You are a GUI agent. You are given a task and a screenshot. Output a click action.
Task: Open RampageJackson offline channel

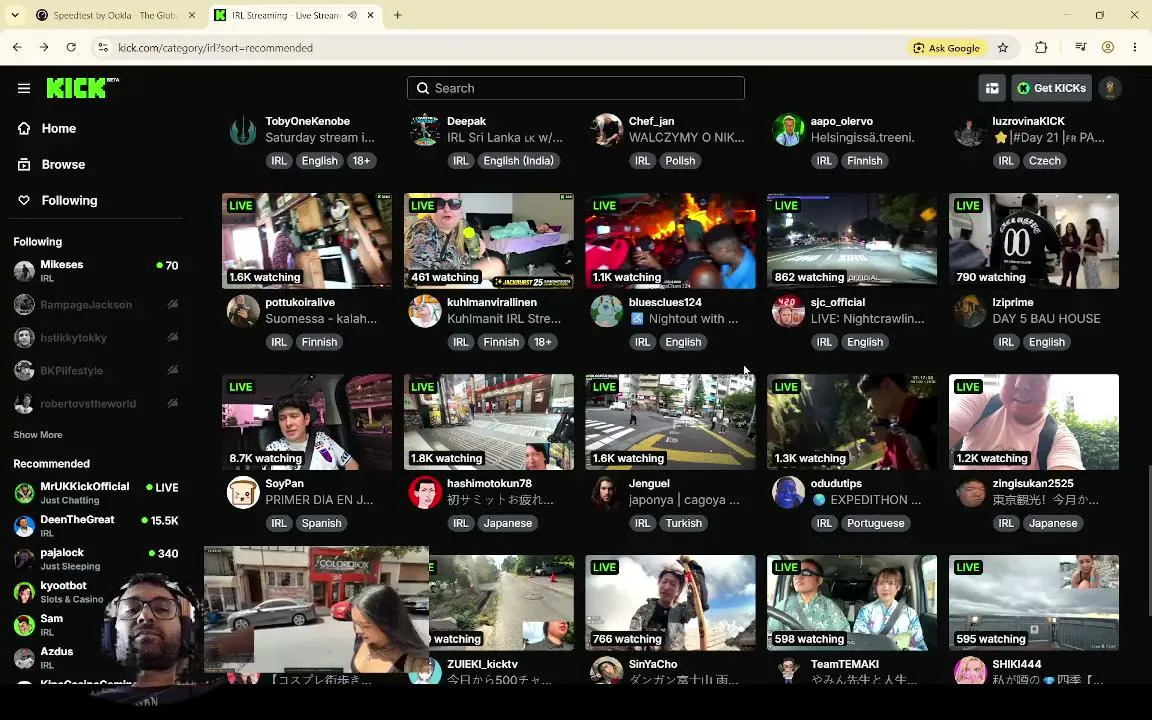click(96, 304)
